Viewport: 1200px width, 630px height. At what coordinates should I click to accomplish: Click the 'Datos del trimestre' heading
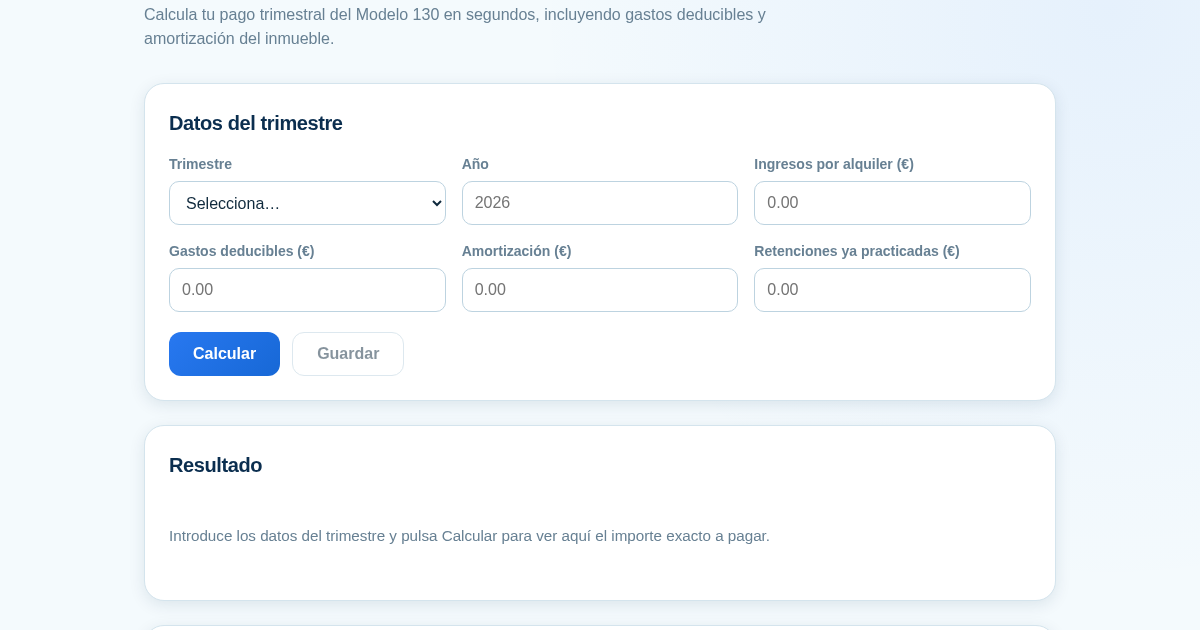(256, 123)
